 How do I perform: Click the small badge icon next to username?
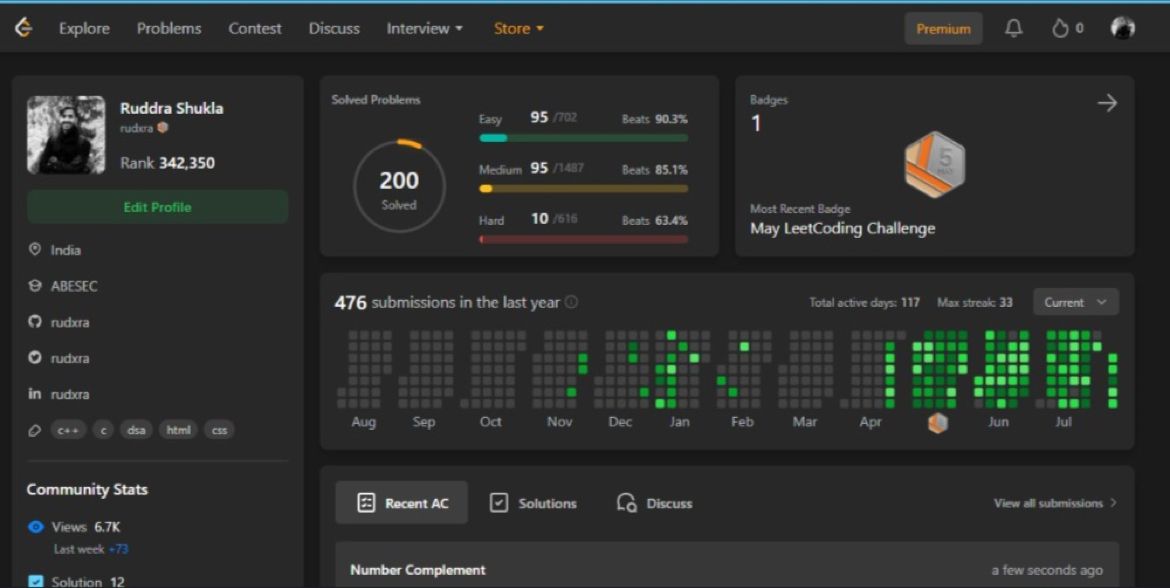pos(163,128)
